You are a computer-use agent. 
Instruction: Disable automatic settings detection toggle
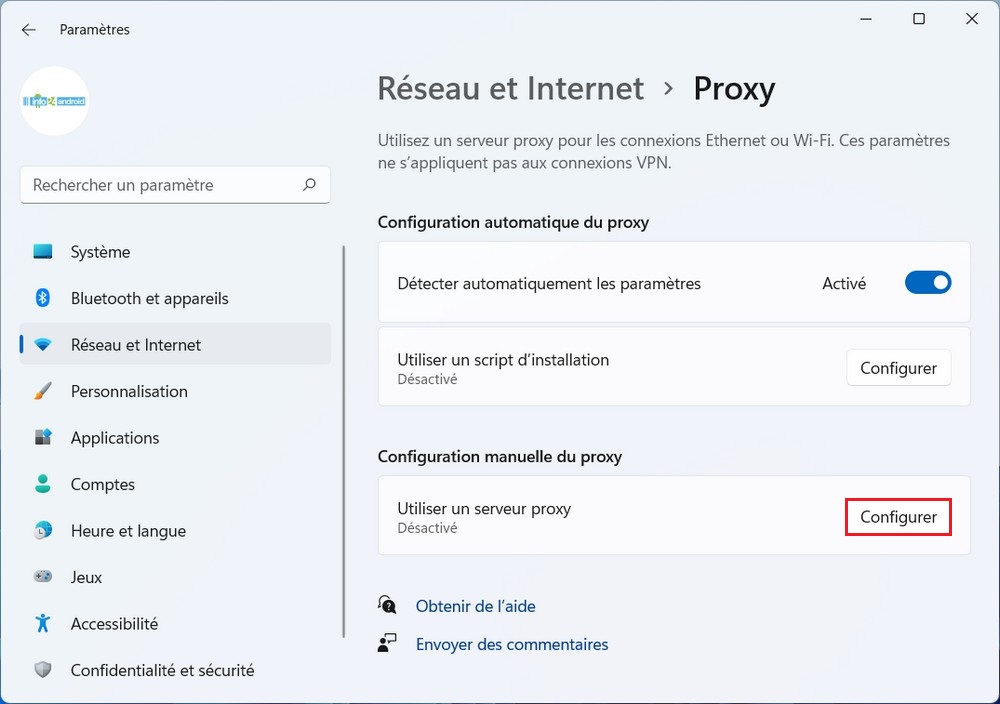927,283
